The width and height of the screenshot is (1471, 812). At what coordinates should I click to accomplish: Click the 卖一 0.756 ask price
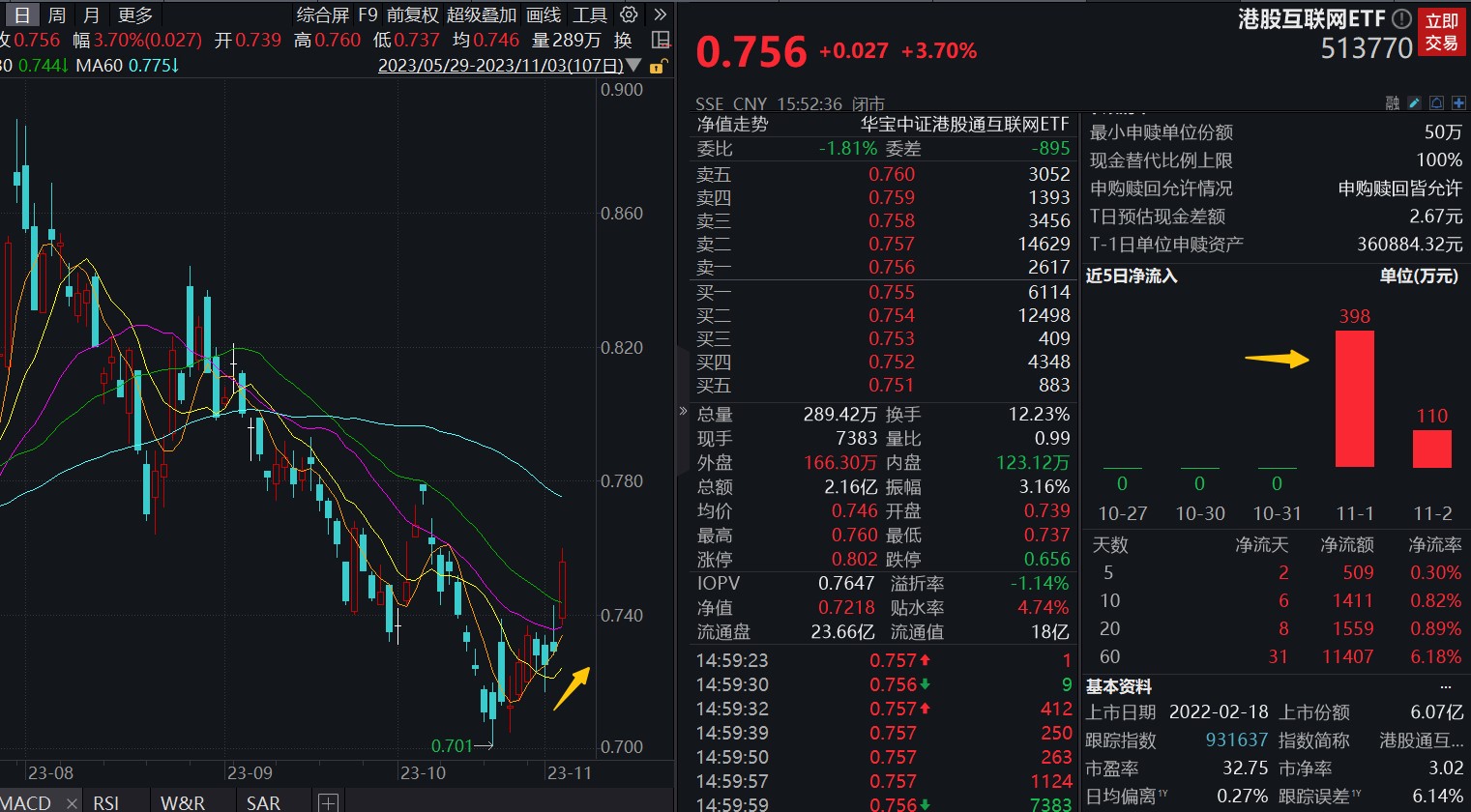pos(891,267)
